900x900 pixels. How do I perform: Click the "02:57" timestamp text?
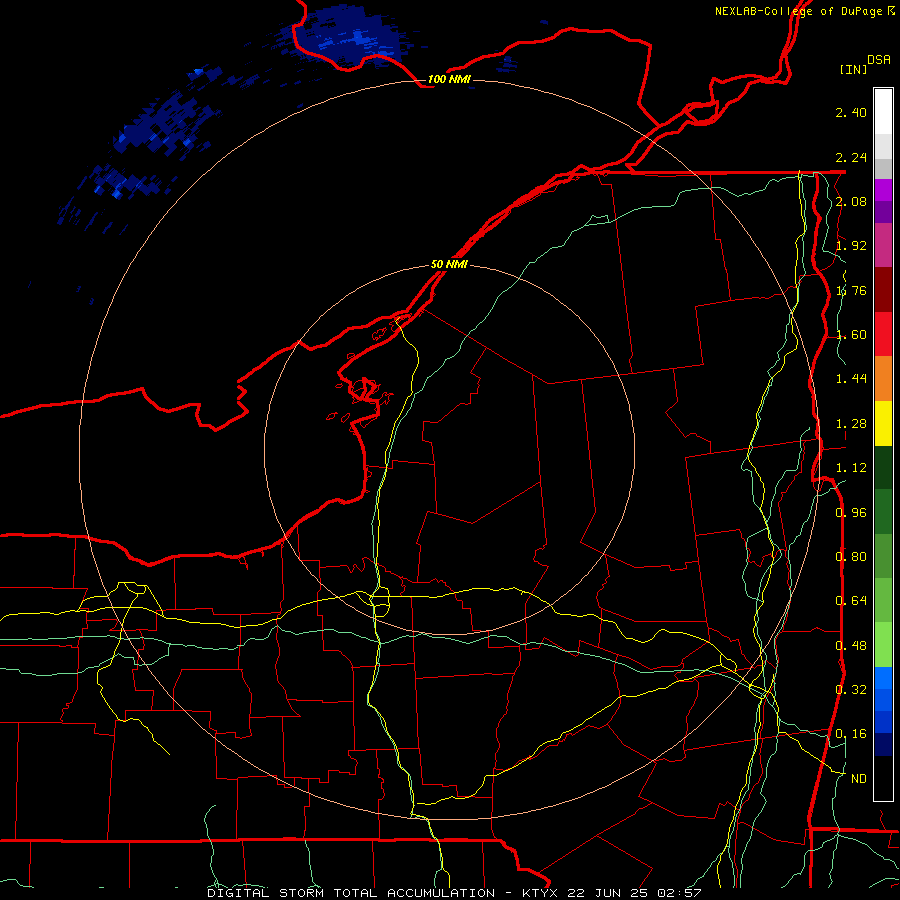click(680, 893)
